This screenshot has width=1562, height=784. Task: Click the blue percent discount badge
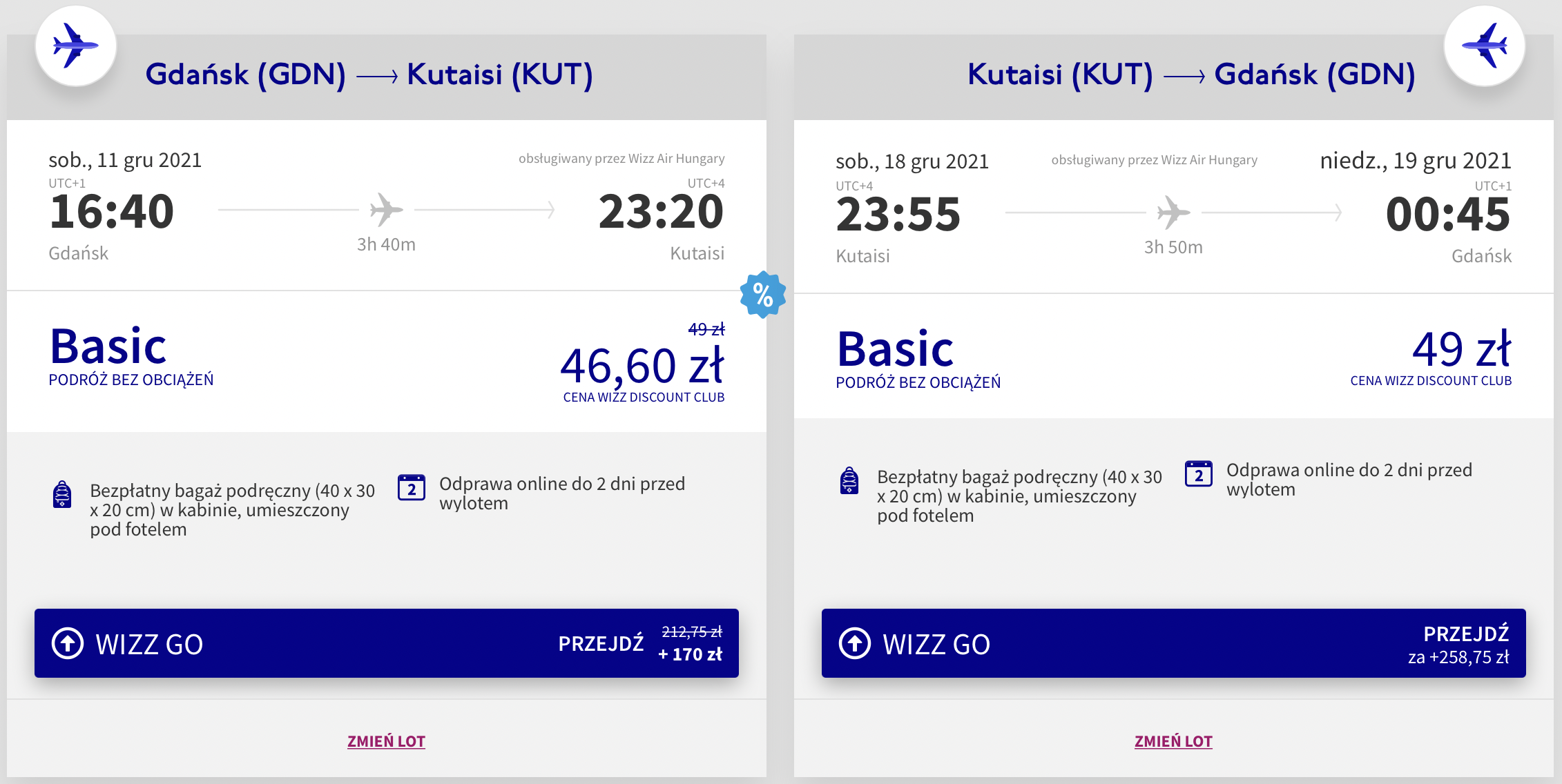click(x=762, y=295)
